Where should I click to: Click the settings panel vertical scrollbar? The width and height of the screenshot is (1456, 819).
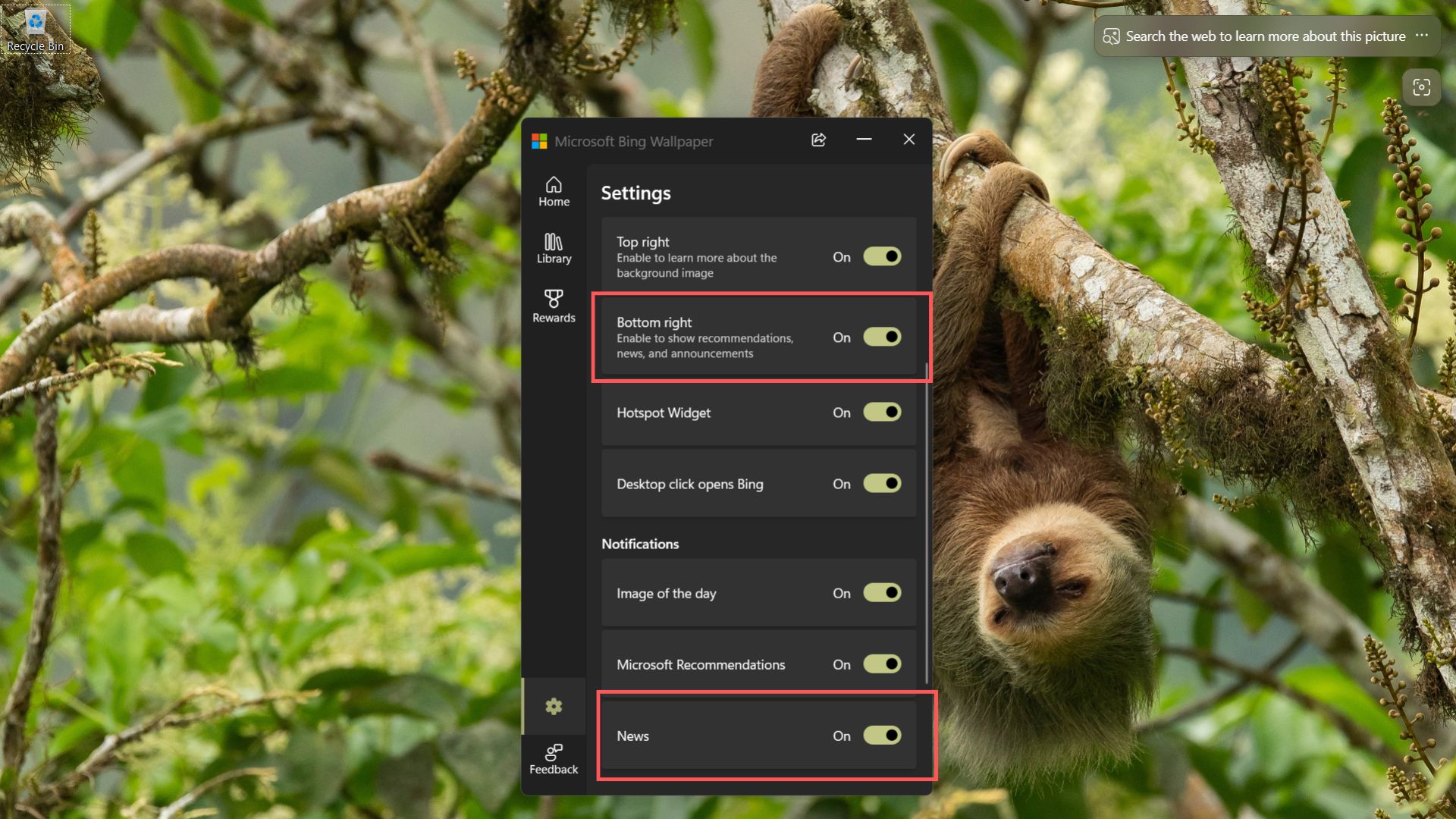point(927,523)
